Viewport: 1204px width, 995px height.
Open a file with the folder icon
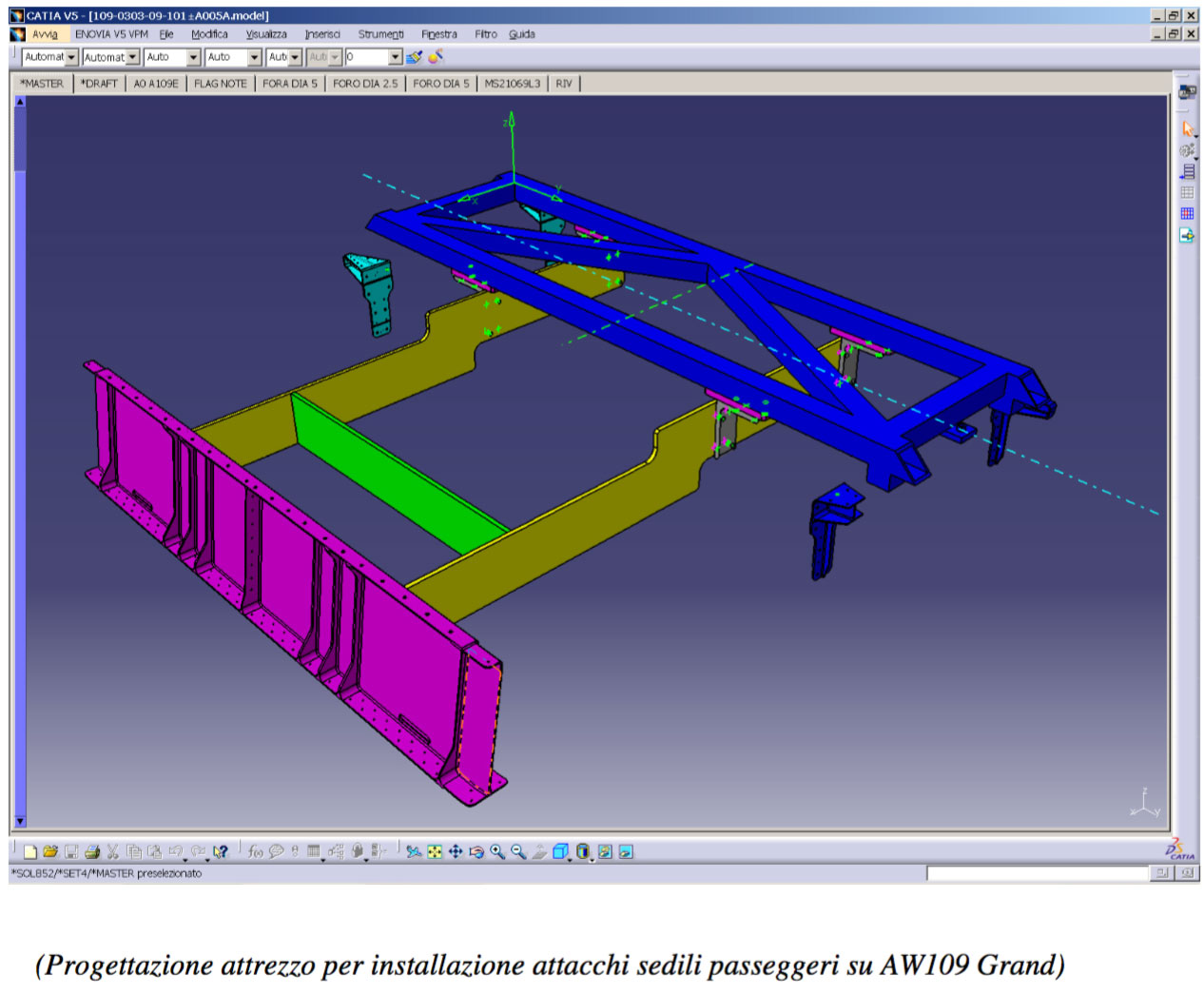(x=50, y=851)
